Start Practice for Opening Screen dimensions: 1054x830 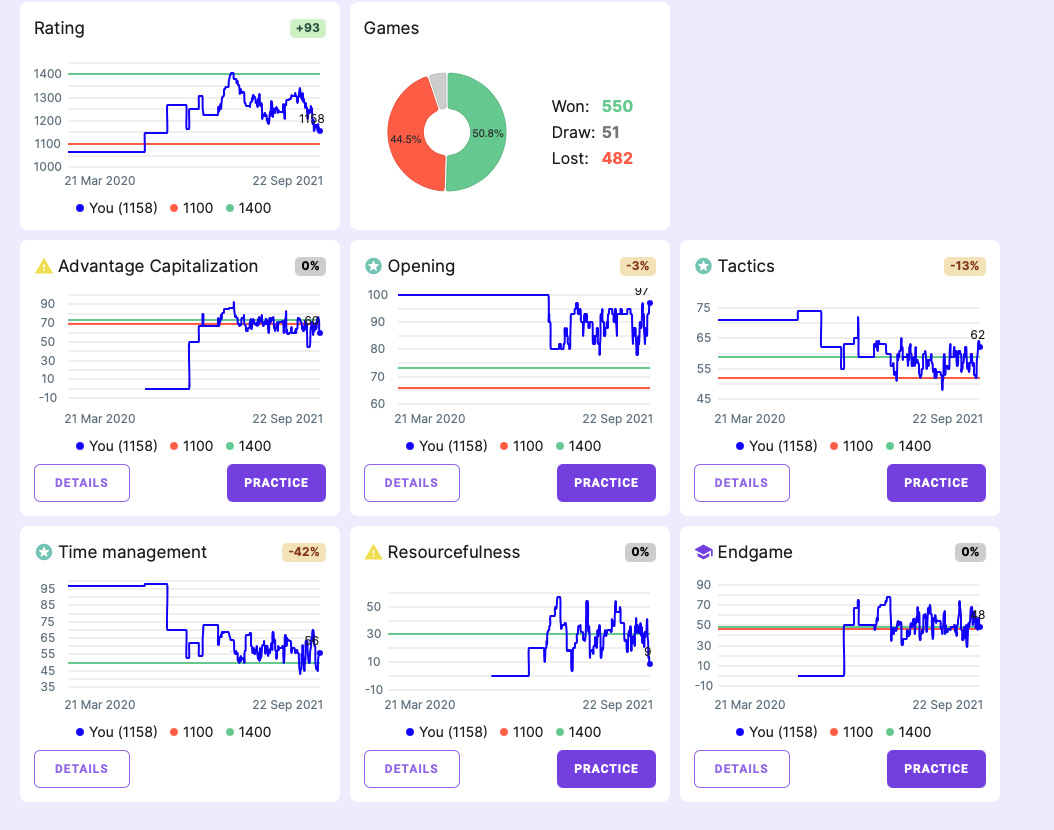point(606,483)
